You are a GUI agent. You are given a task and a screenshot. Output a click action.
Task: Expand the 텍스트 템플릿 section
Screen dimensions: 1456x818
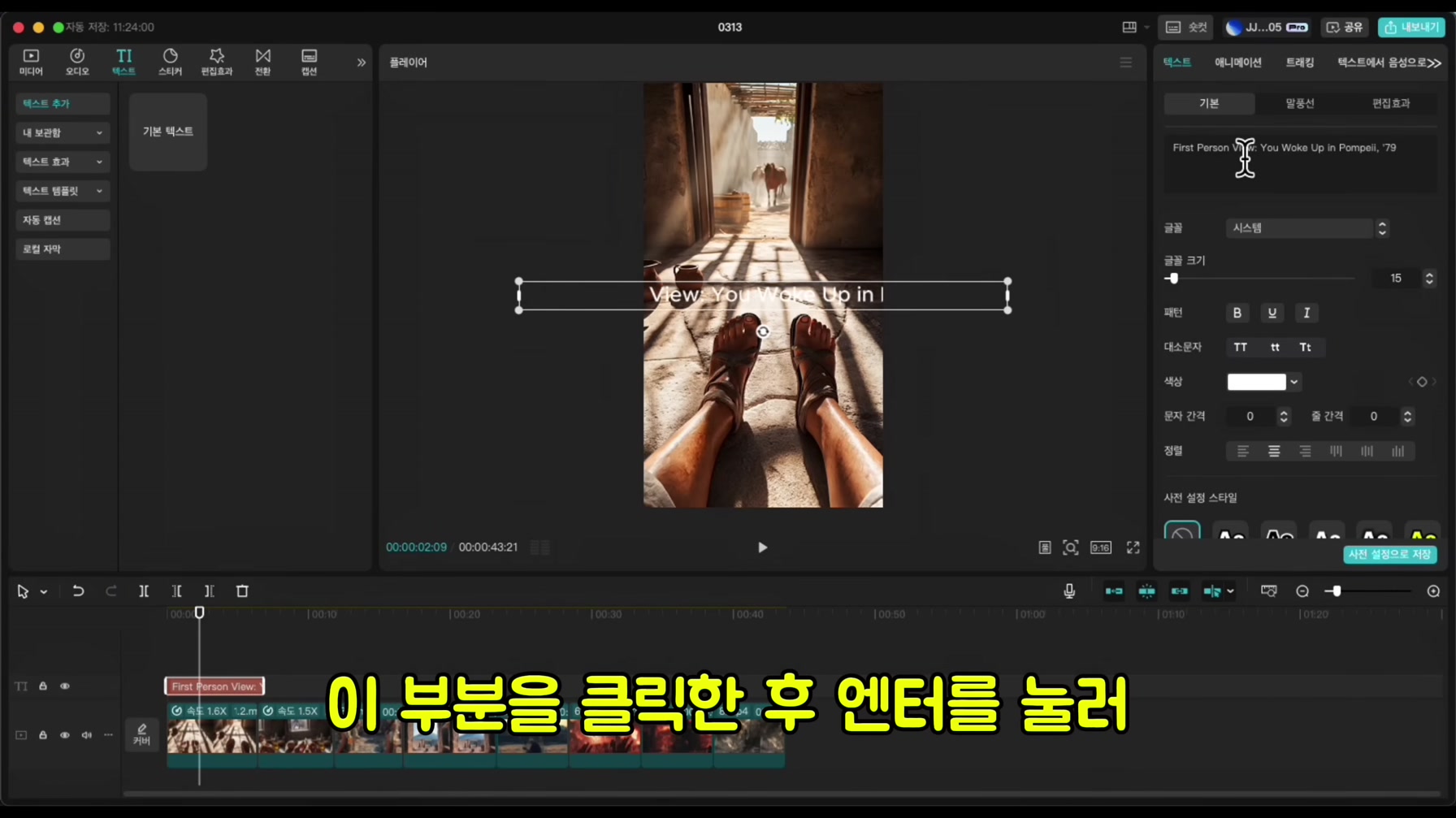(x=63, y=191)
